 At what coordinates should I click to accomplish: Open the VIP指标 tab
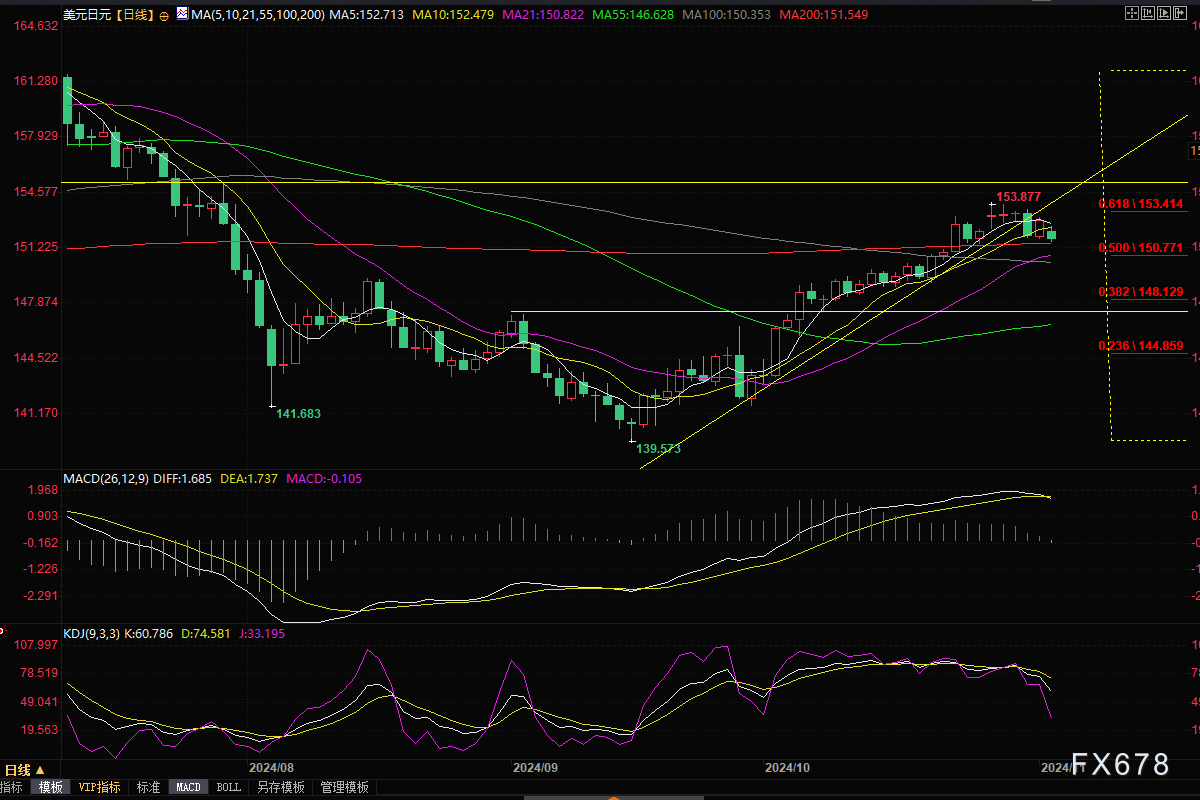[x=100, y=787]
